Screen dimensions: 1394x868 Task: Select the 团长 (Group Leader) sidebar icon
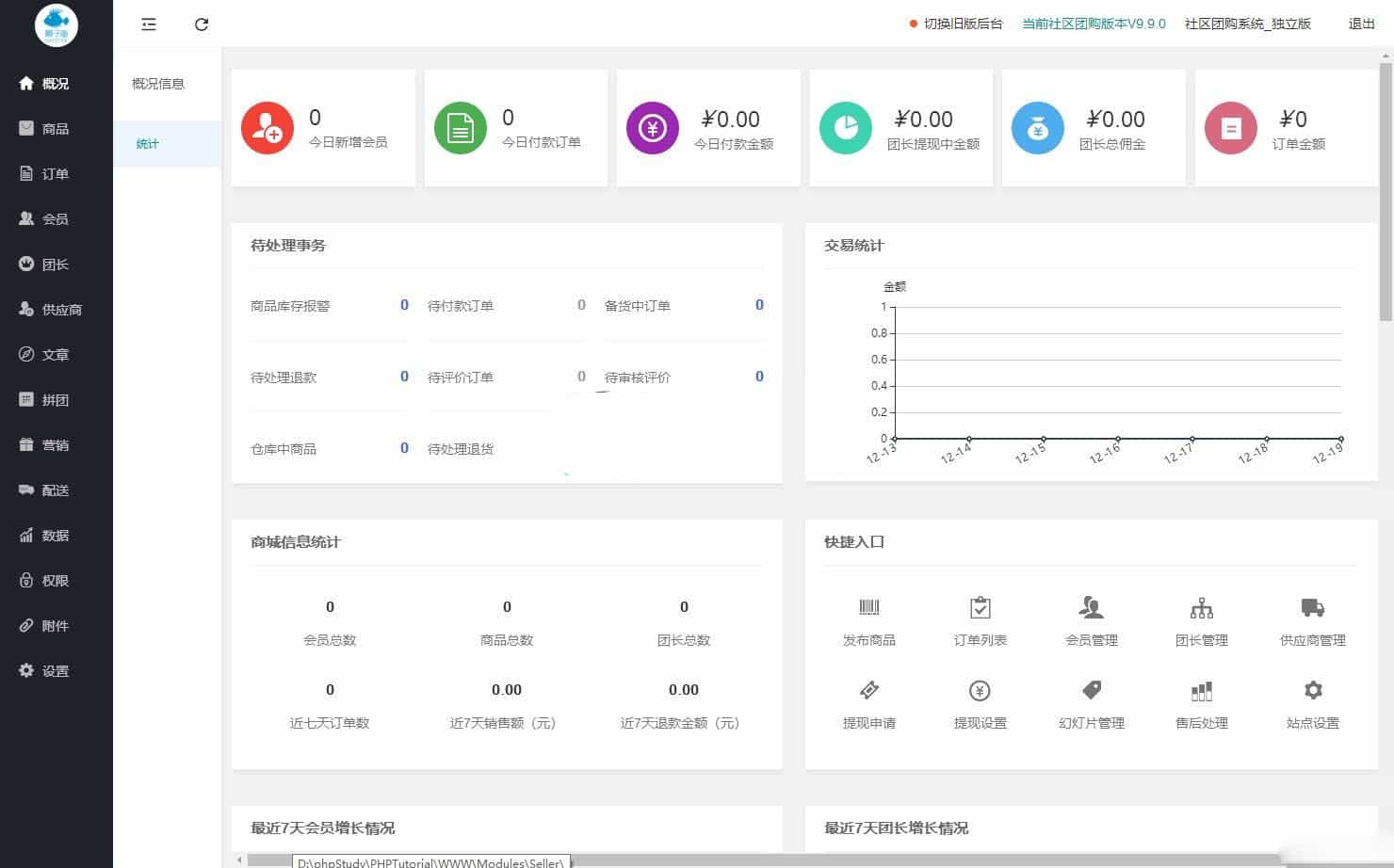tap(54, 264)
